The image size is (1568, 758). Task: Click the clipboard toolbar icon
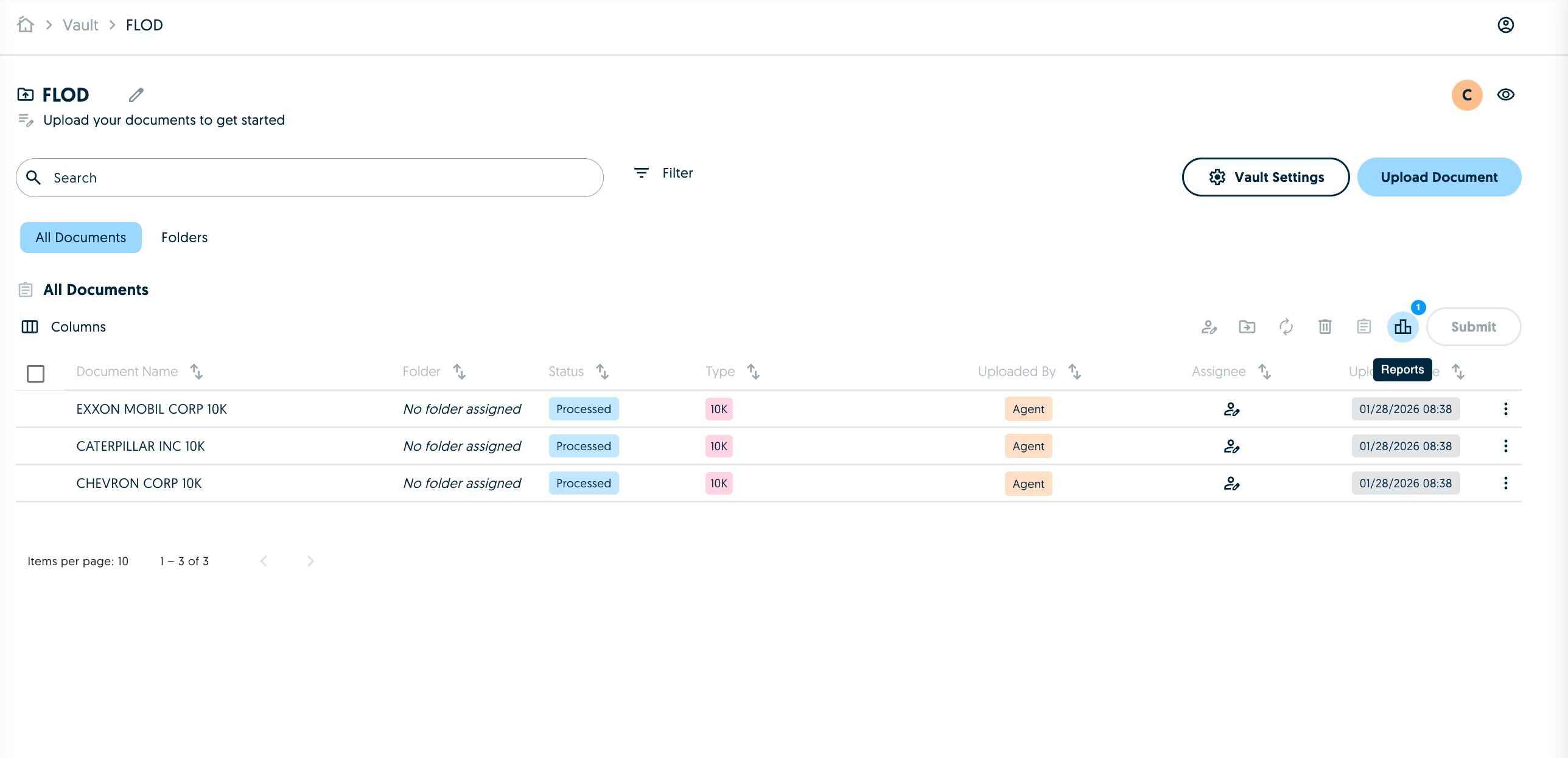click(1364, 327)
